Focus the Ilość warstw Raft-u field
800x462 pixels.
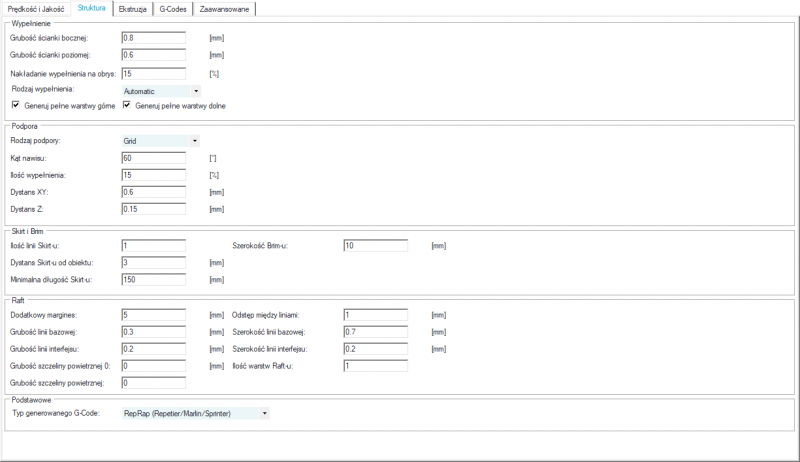[x=375, y=365]
